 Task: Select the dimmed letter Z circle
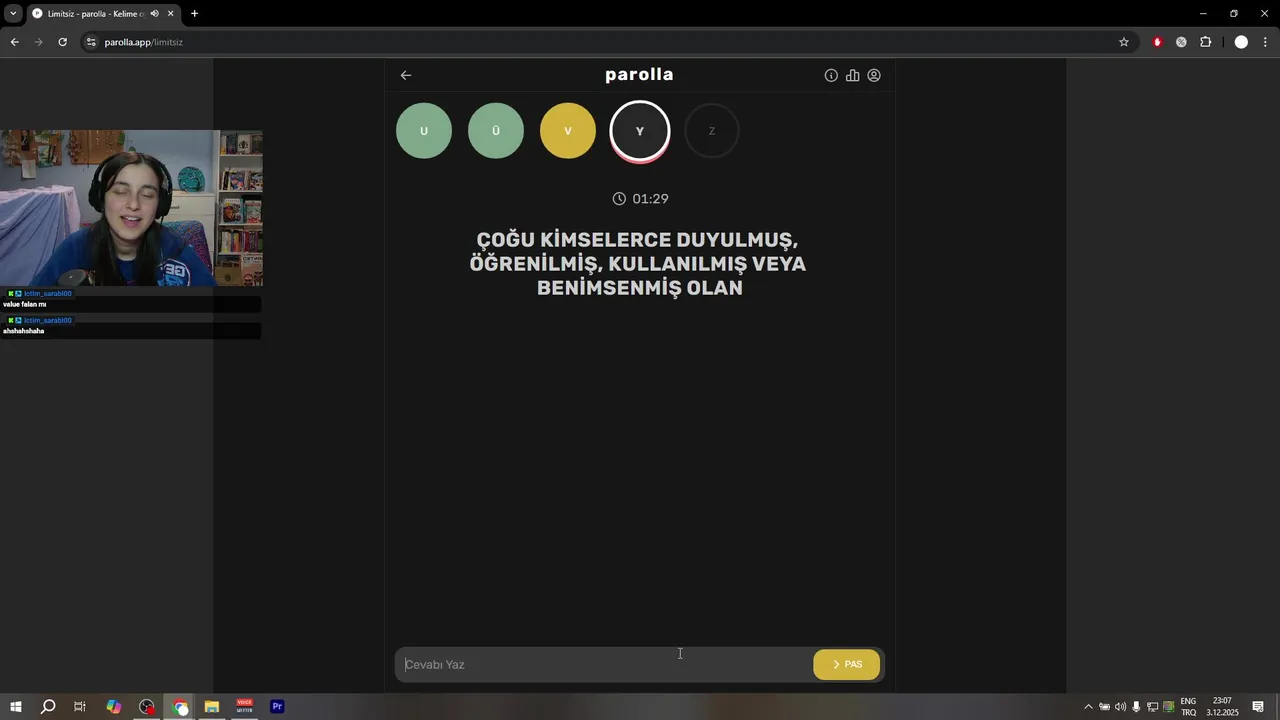tap(712, 131)
